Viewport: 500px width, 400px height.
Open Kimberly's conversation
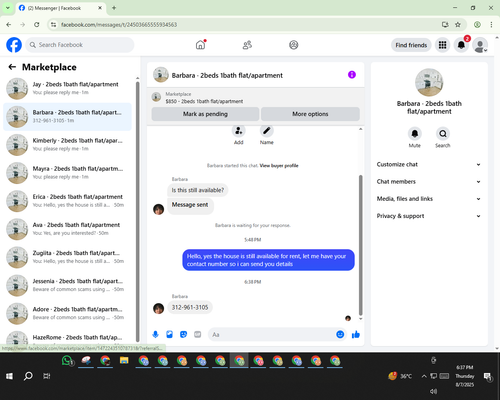point(67,145)
